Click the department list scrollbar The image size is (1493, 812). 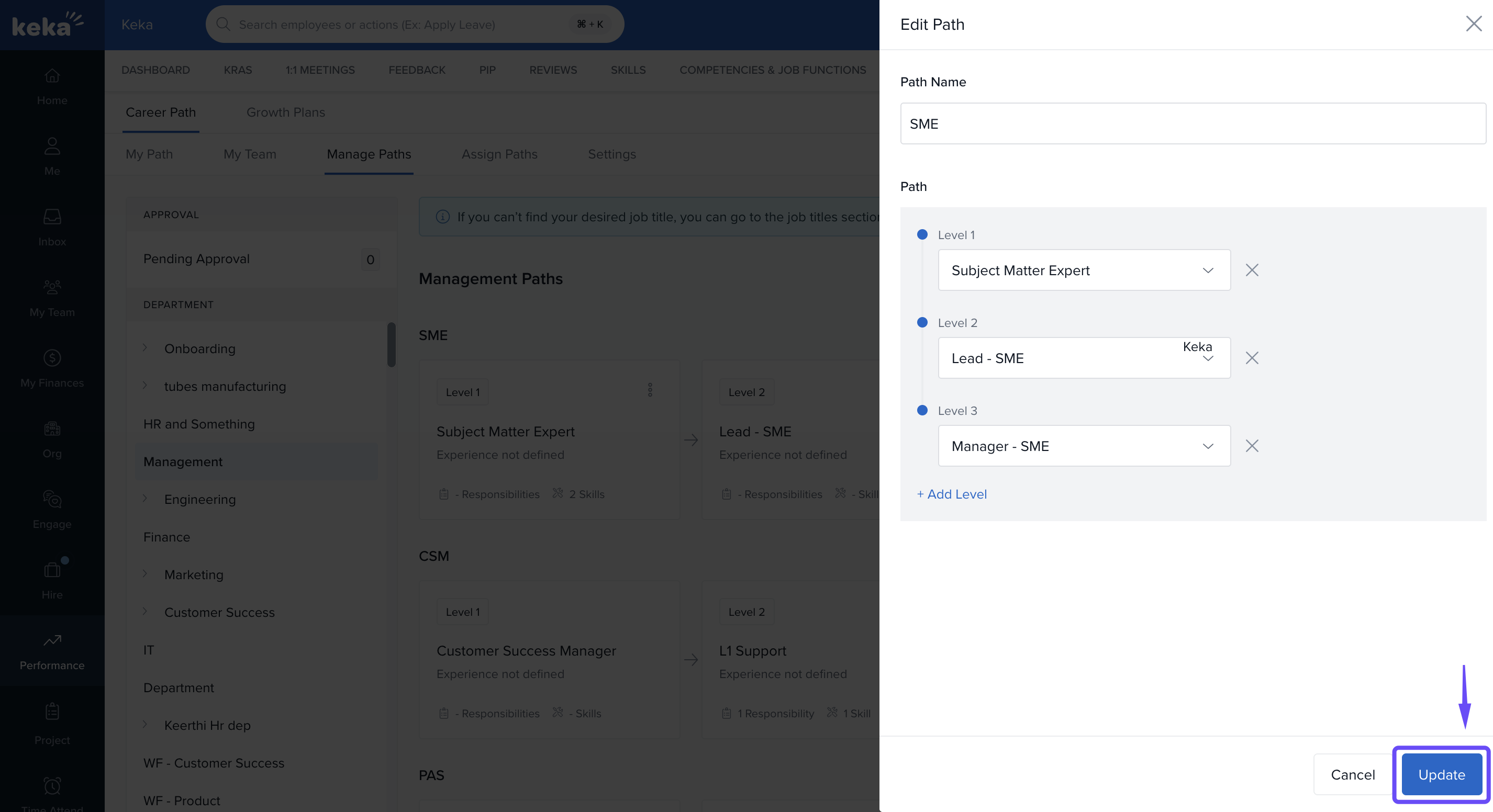(391, 345)
